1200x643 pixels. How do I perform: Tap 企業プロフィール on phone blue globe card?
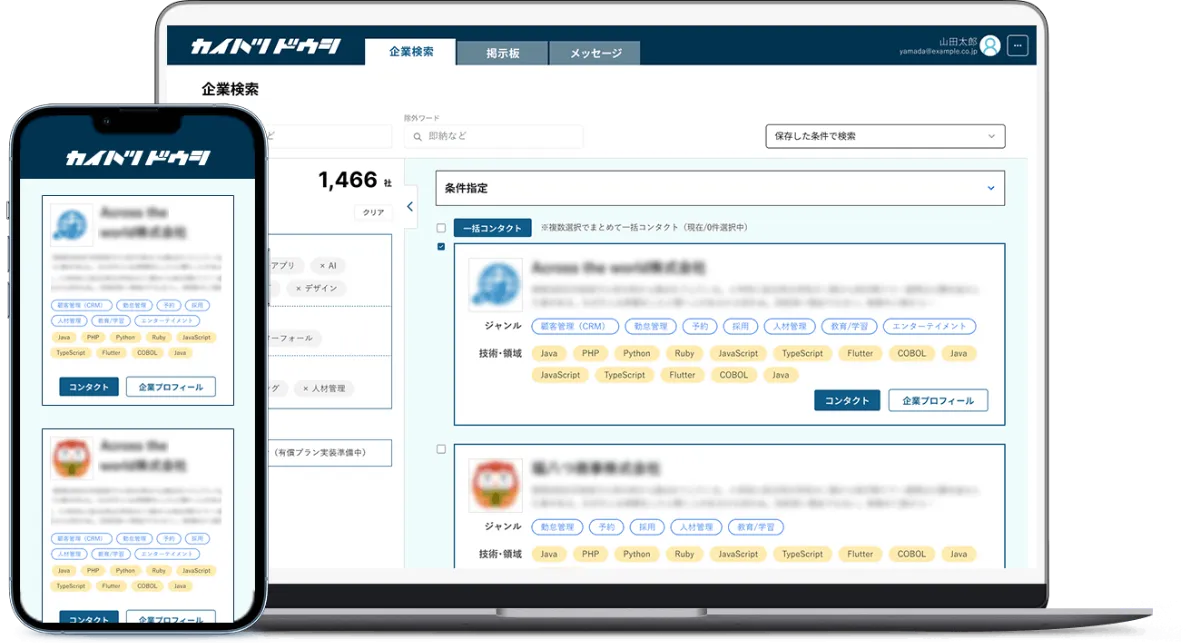tap(171, 387)
